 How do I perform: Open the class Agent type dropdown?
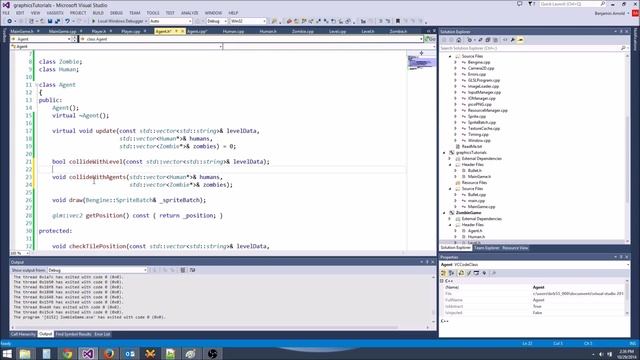pos(251,39)
